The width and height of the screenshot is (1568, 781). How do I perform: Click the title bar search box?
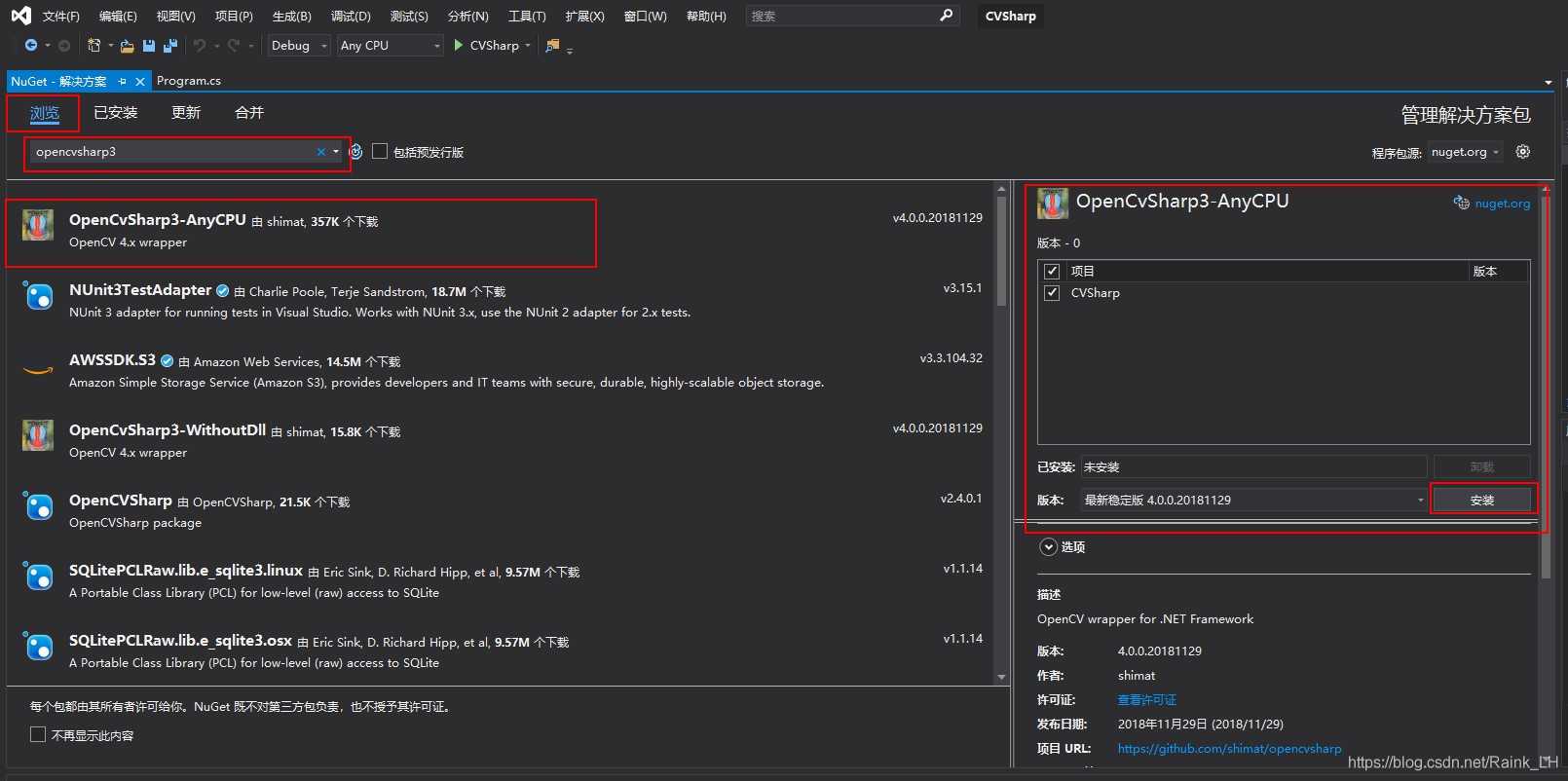(x=852, y=16)
